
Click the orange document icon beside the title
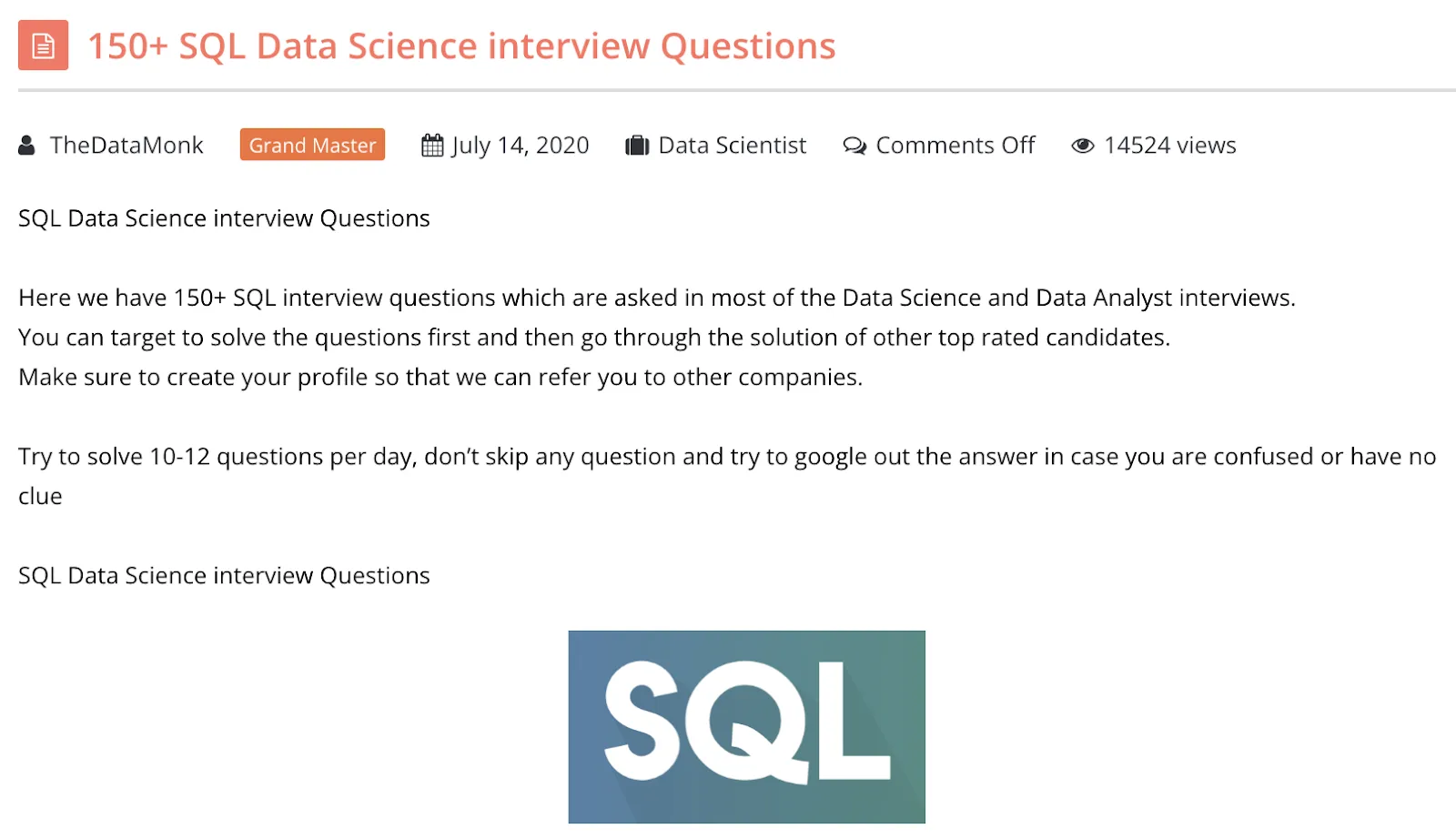coord(43,45)
